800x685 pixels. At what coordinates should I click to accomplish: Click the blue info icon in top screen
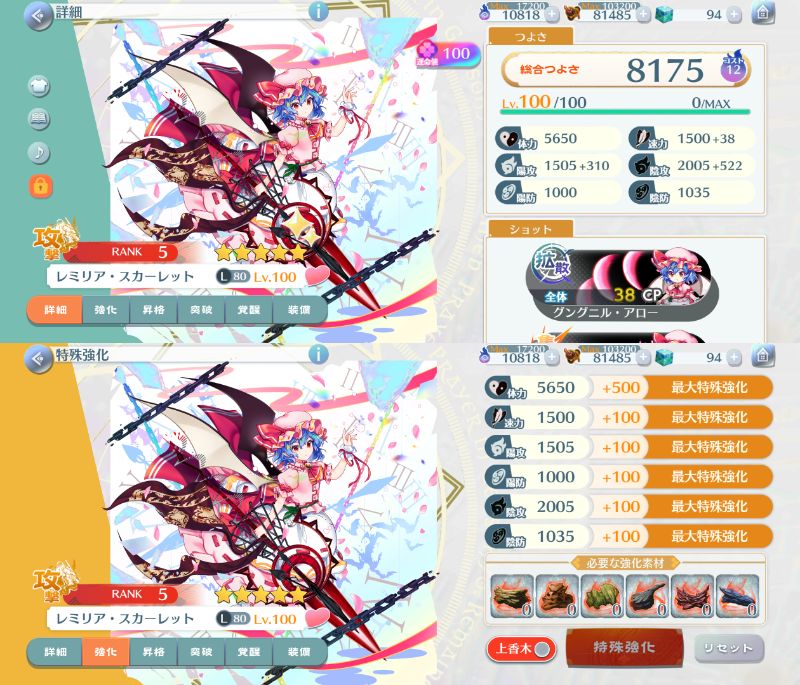[318, 11]
